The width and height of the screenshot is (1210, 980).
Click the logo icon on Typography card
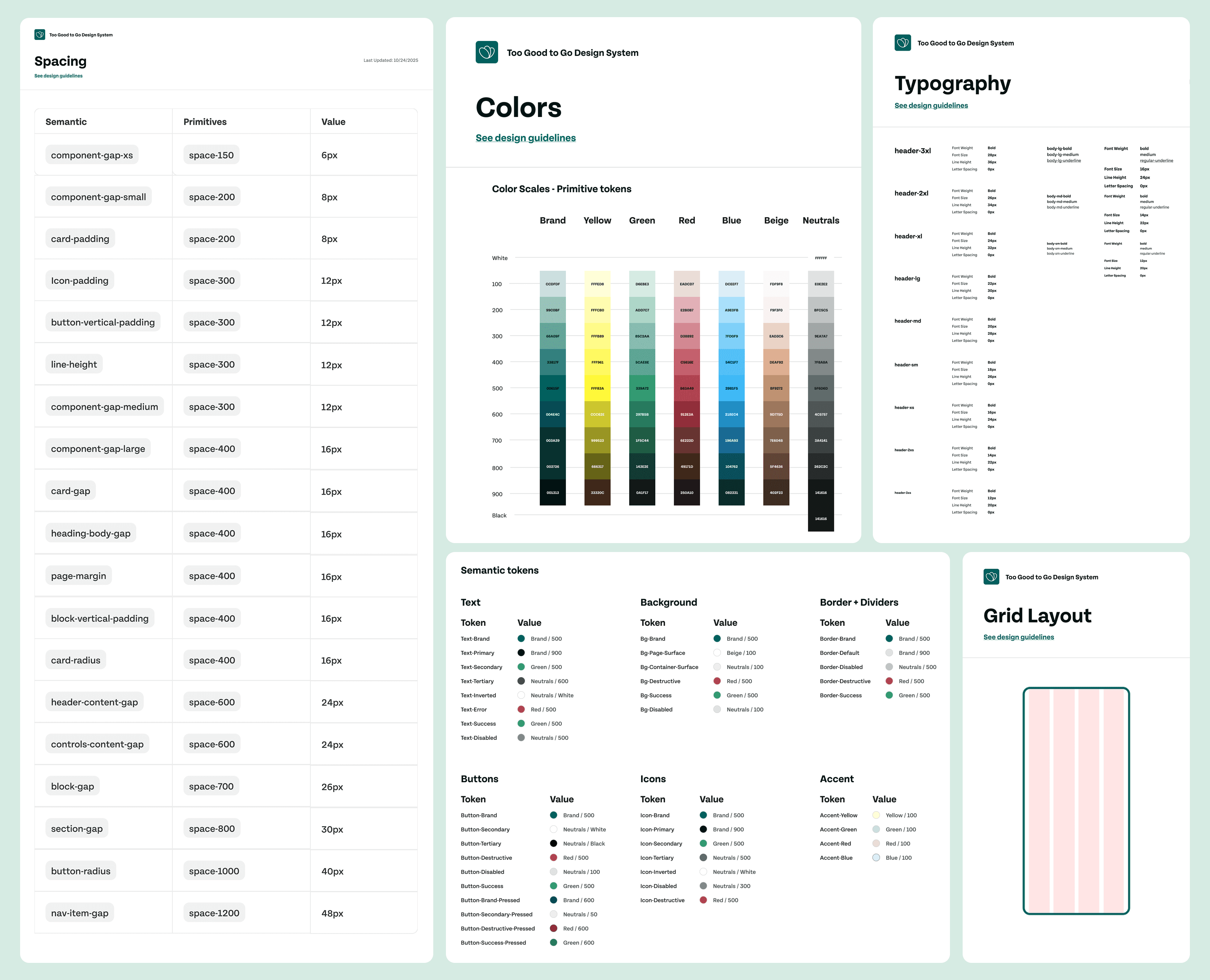tap(902, 43)
